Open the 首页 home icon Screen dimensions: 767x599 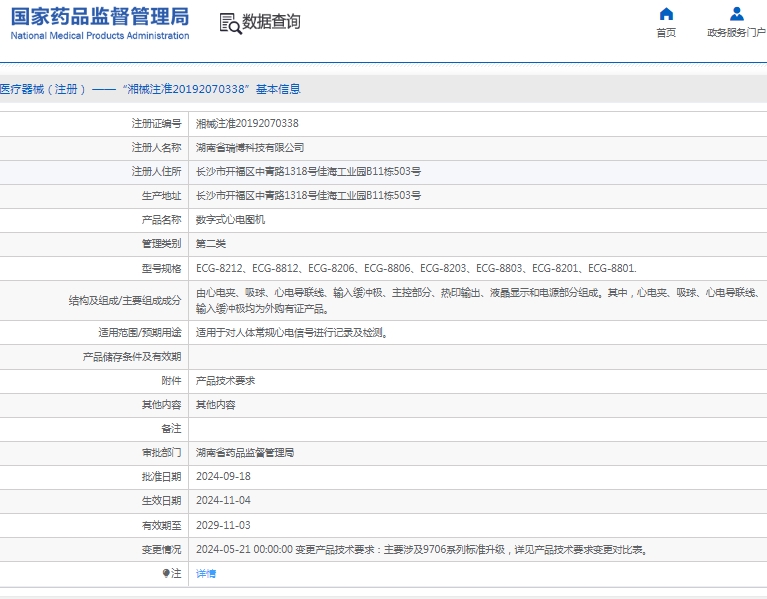[x=666, y=14]
